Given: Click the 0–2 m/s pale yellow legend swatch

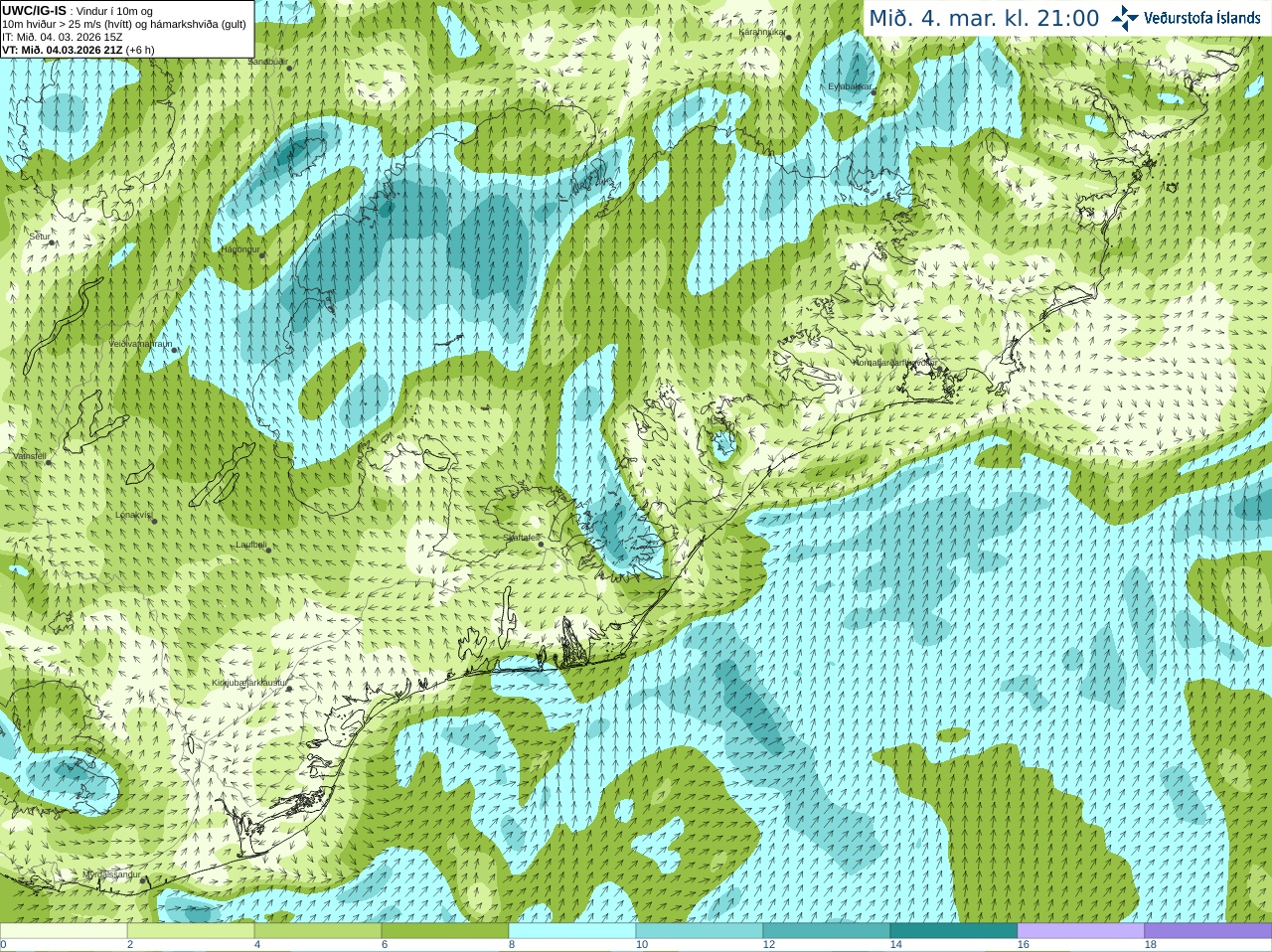Looking at the screenshot, I should 64,931.
